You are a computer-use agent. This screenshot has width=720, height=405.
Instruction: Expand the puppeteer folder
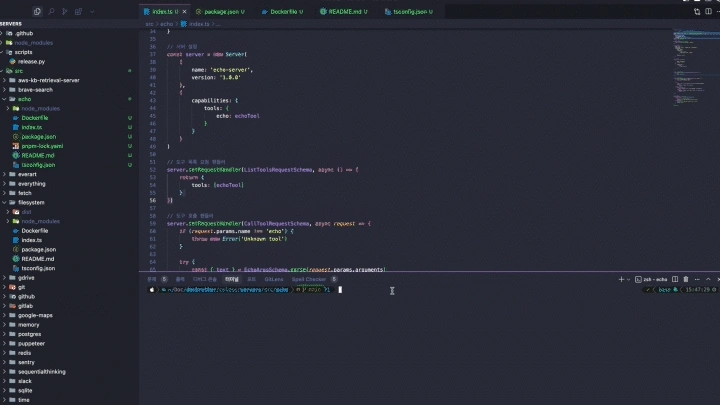pyautogui.click(x=31, y=344)
